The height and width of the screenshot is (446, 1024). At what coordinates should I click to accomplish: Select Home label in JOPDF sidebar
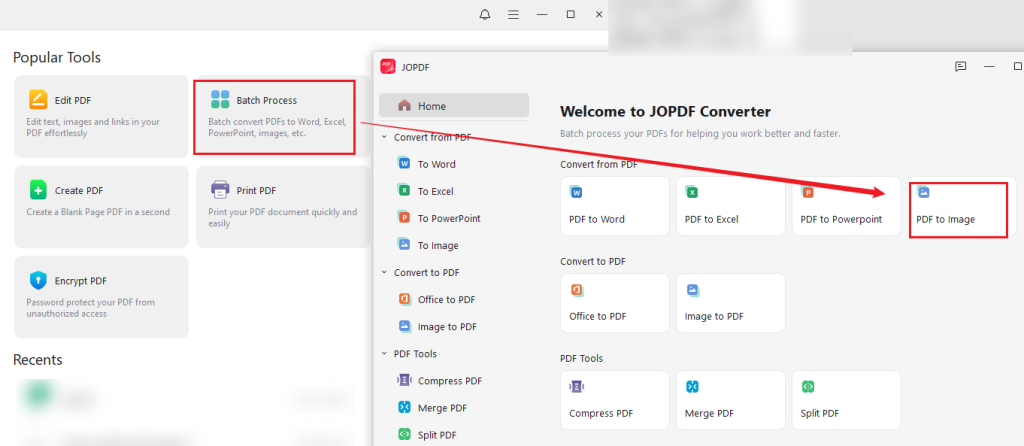point(432,106)
